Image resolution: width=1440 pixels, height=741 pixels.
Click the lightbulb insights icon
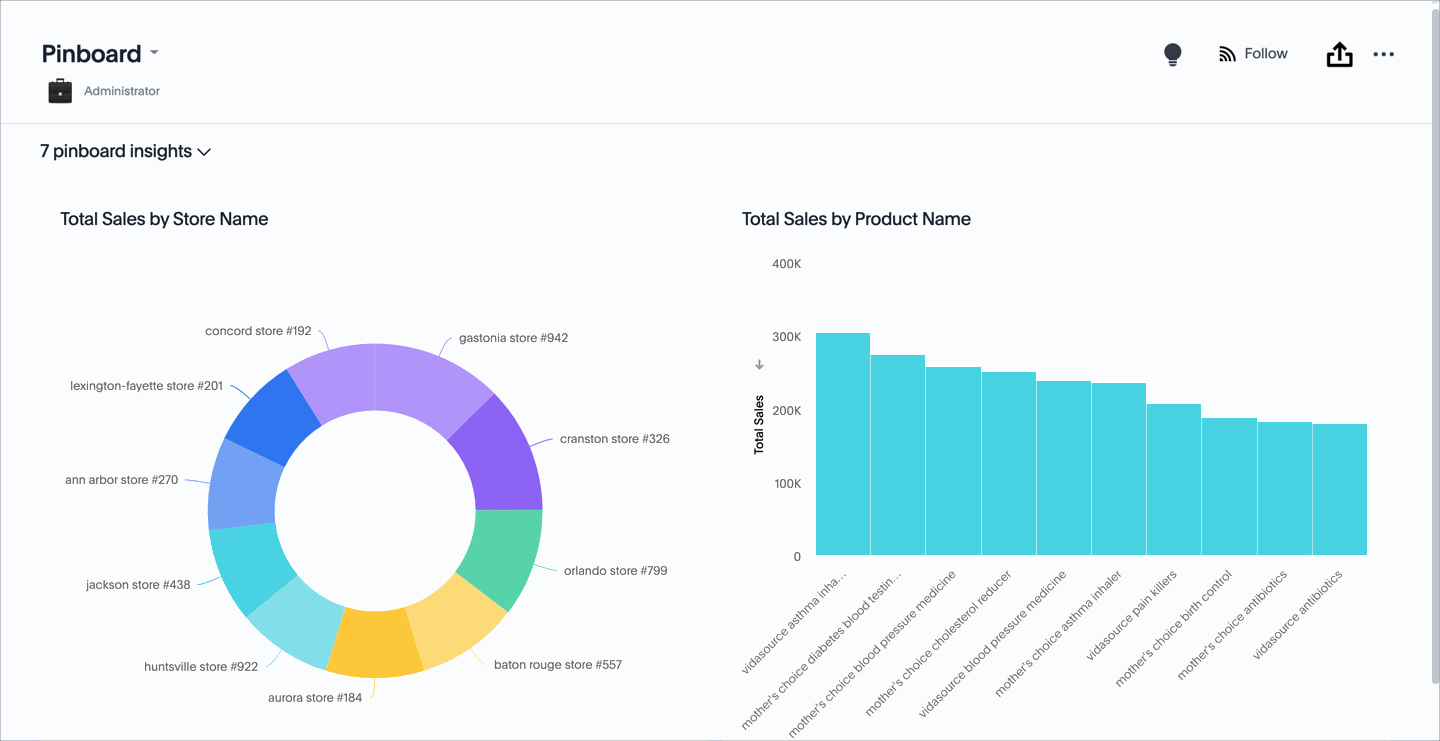click(1173, 55)
